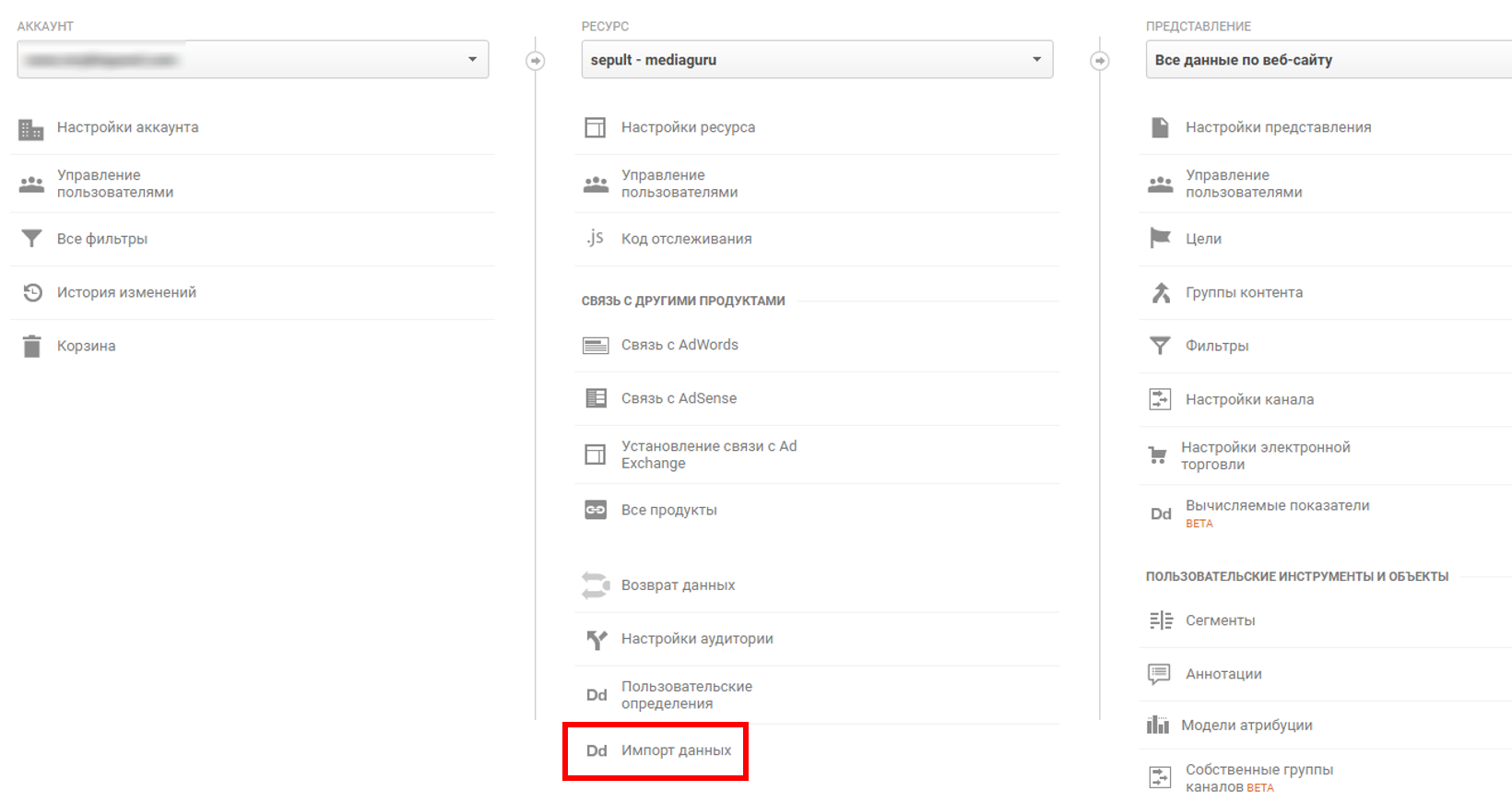Viewport: 1512px width, 803px height.
Task: Expand the Ресурс dropdown showing sepult - mediaguru
Action: pyautogui.click(x=816, y=60)
